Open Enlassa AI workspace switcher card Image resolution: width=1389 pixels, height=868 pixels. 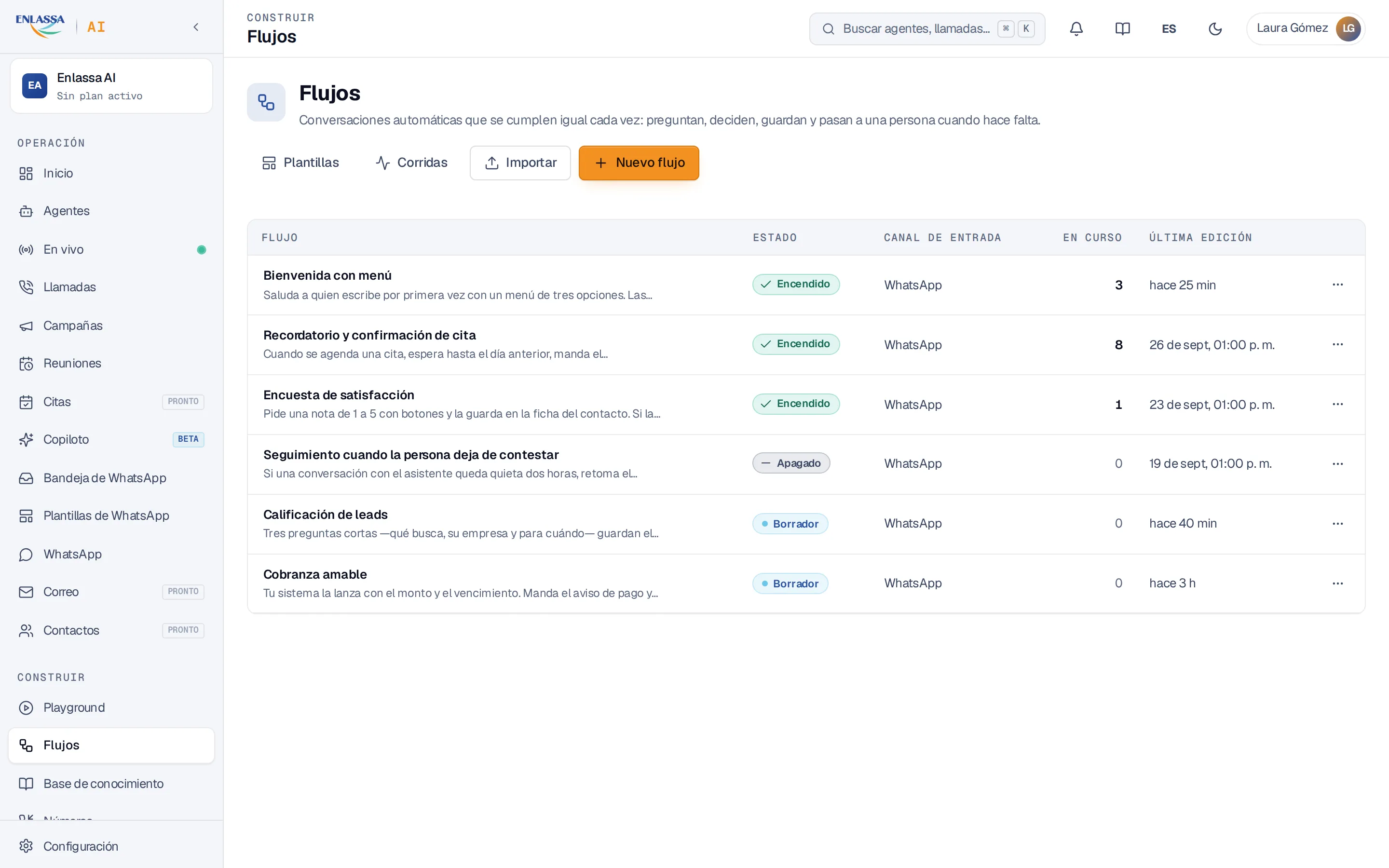click(111, 86)
